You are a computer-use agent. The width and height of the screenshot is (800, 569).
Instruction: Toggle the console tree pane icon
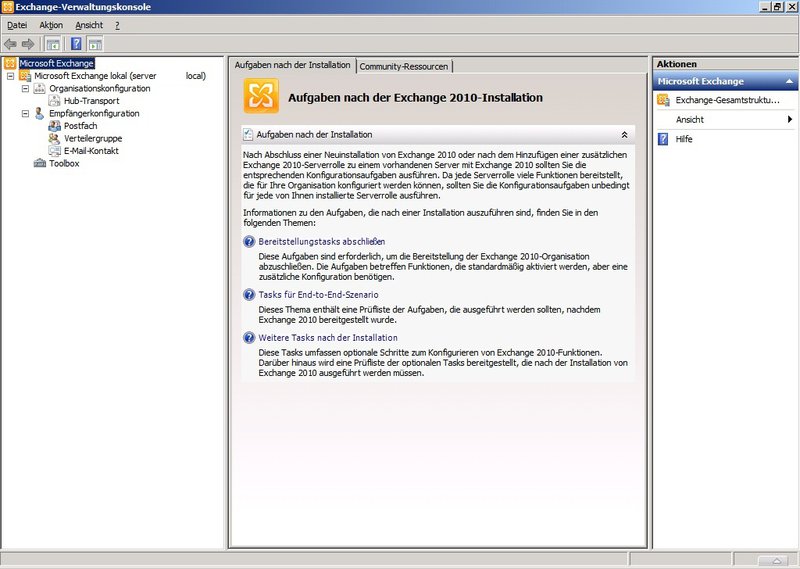click(53, 44)
